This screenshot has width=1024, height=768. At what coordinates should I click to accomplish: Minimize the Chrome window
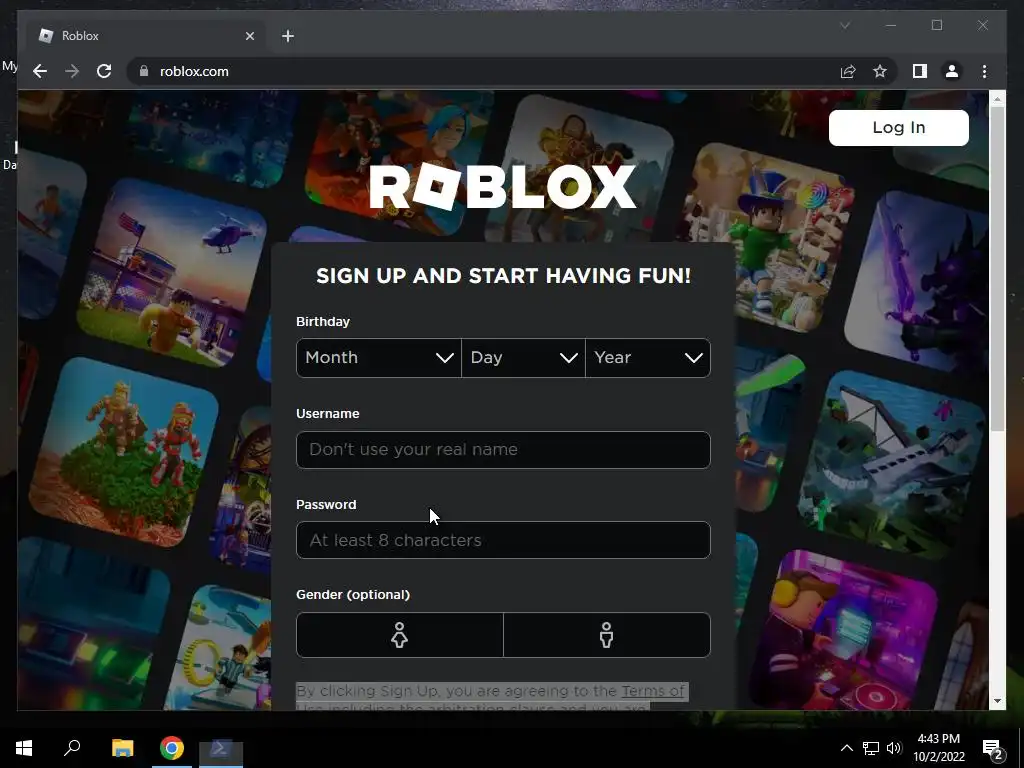891,25
